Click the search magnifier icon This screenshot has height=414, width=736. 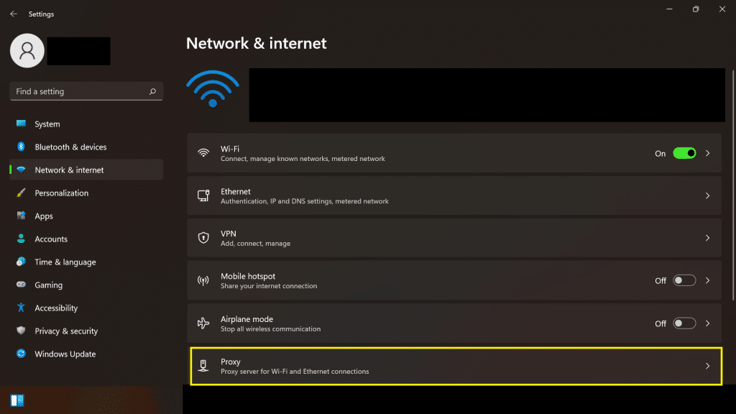tap(152, 91)
